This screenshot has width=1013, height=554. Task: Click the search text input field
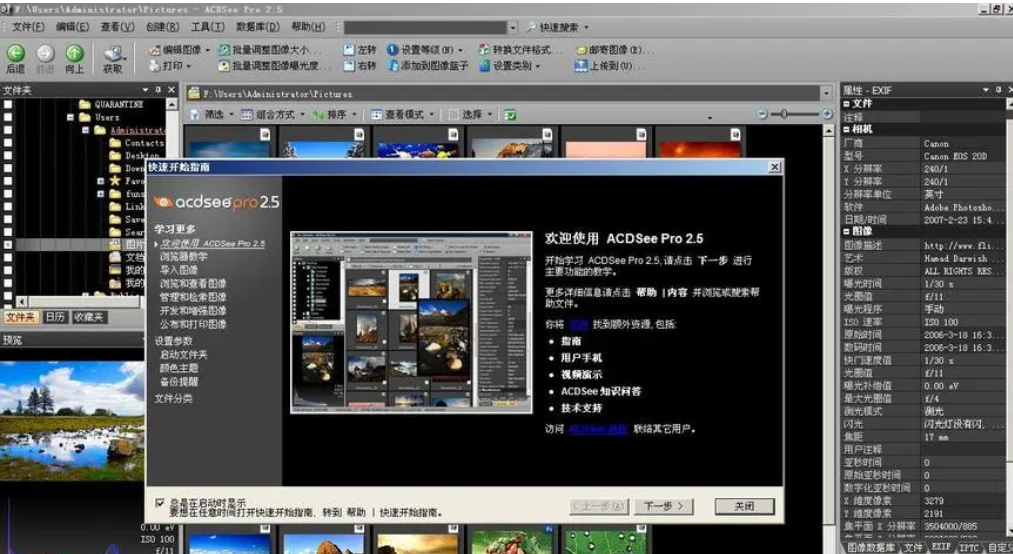click(425, 28)
